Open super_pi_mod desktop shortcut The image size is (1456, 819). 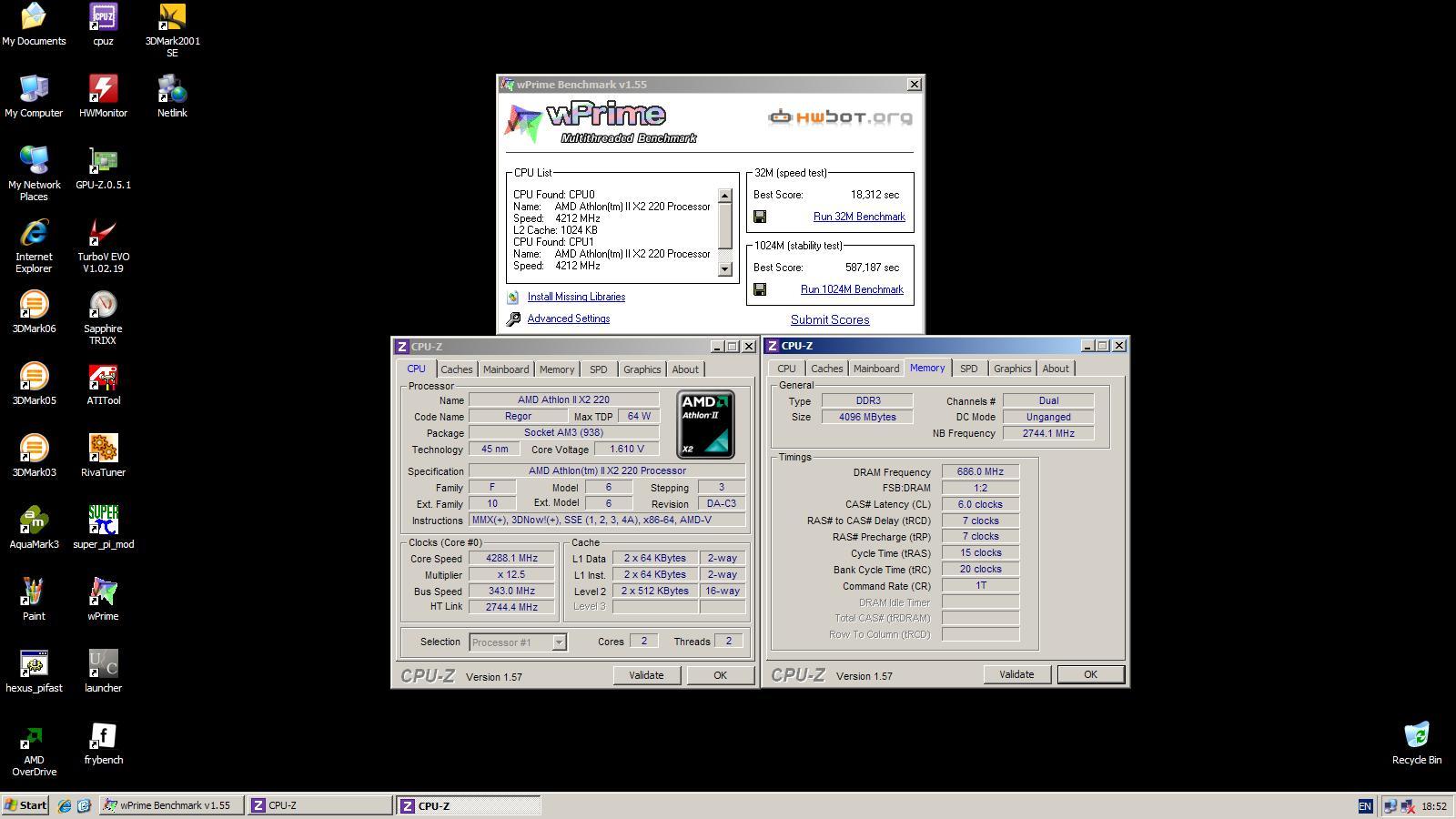coord(103,528)
